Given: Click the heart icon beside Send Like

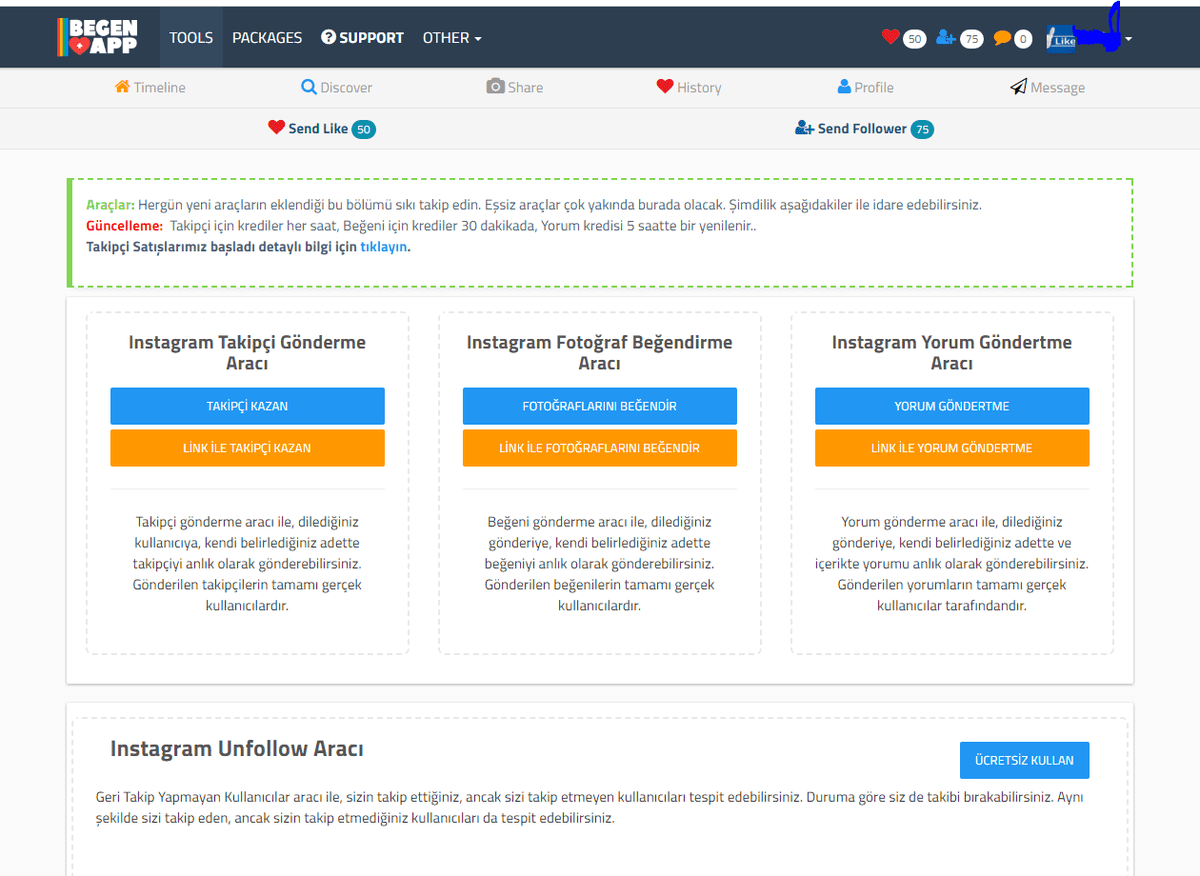Looking at the screenshot, I should point(277,128).
